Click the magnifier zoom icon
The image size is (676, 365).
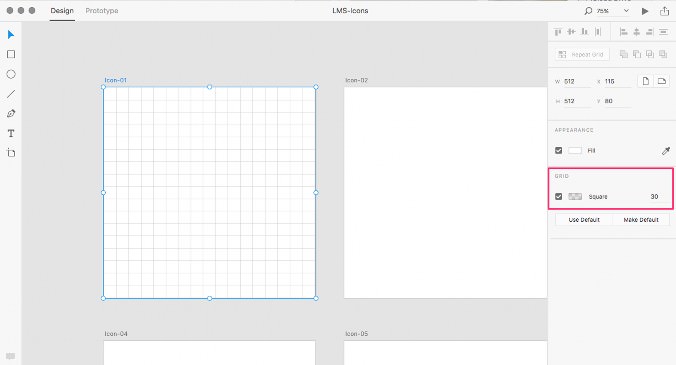pyautogui.click(x=588, y=11)
